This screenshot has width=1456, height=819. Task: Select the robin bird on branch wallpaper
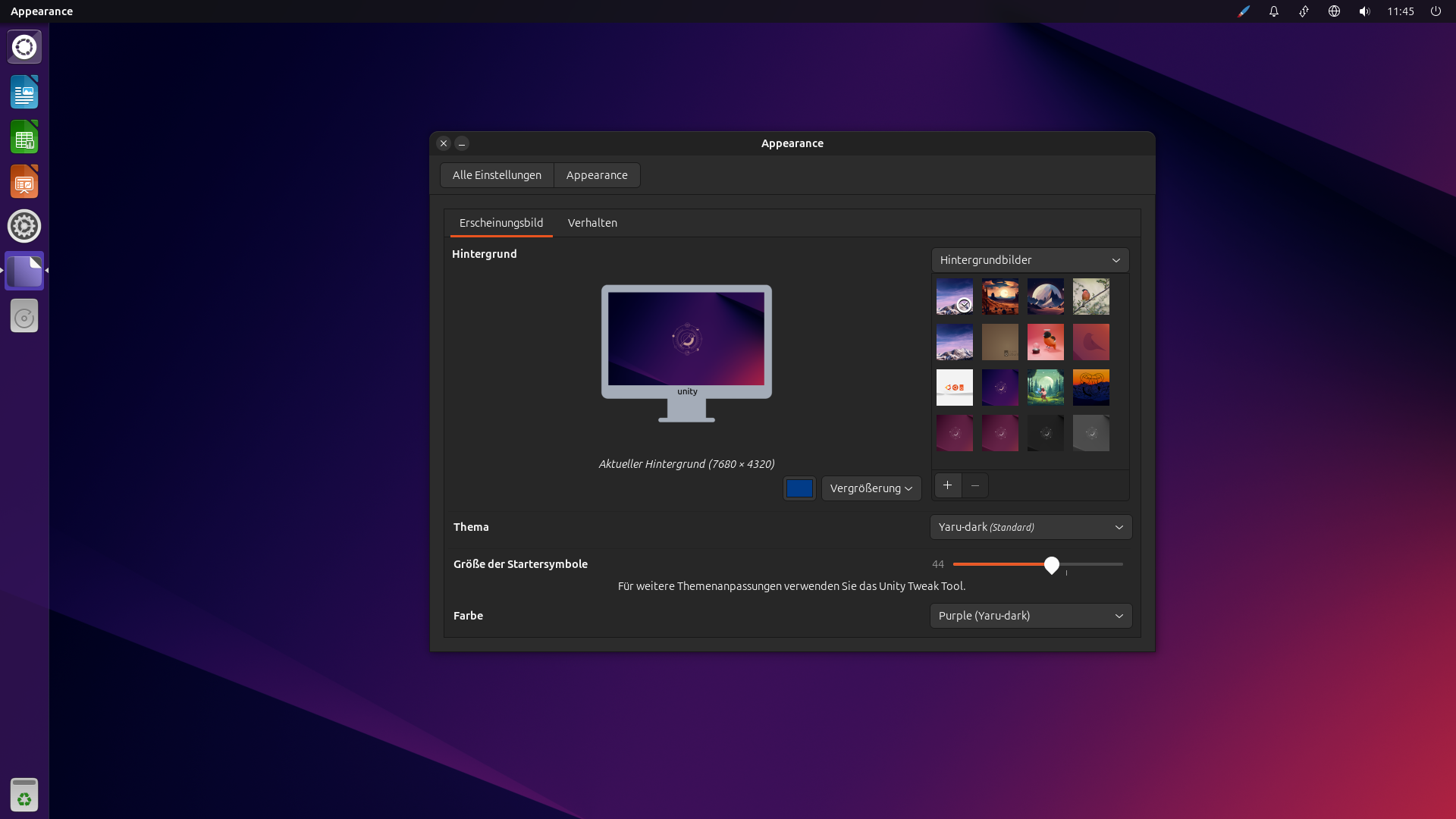1090,297
